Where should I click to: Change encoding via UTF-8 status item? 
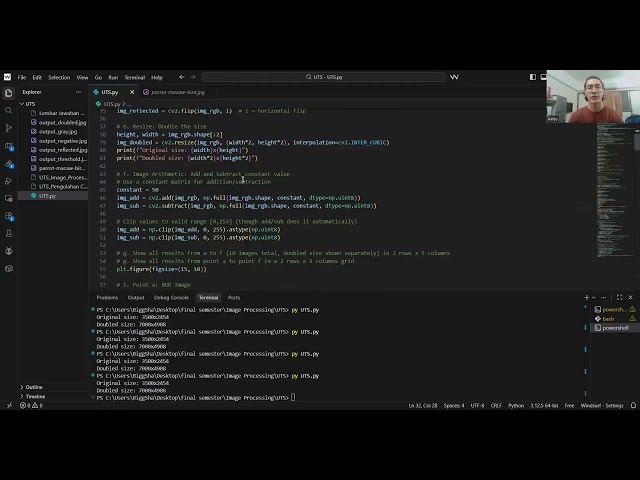(477, 405)
